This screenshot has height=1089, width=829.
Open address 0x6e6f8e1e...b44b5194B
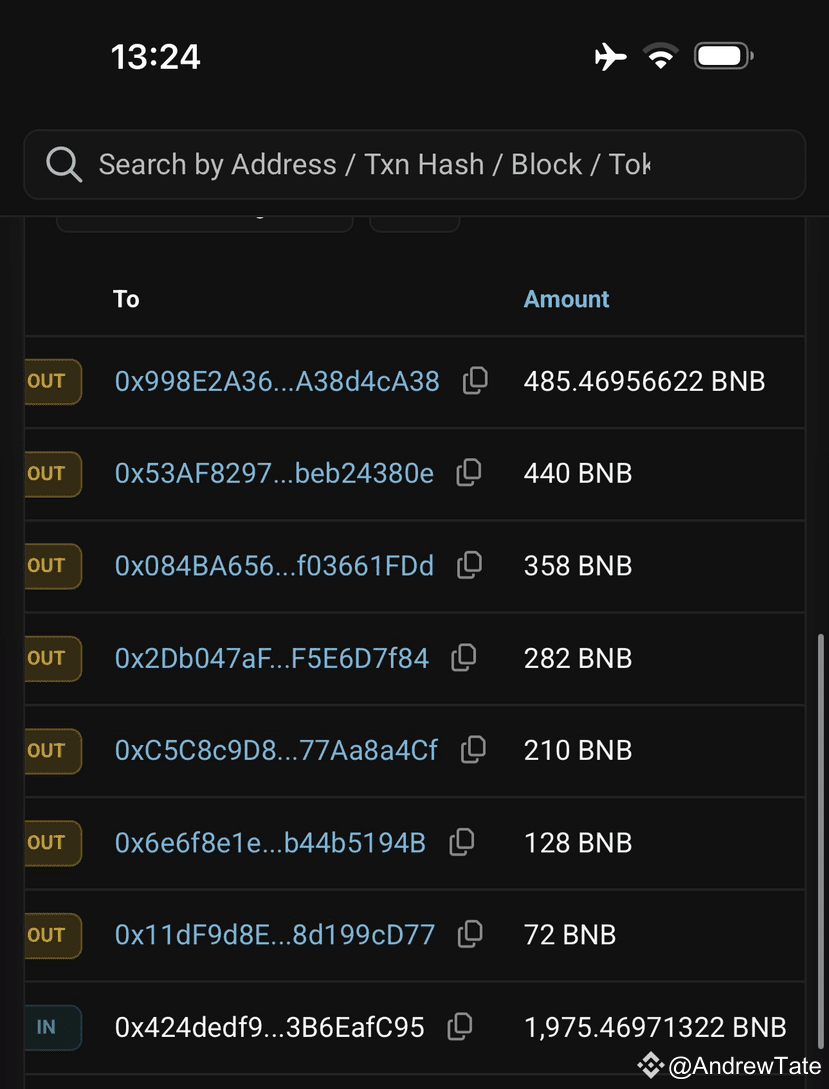point(270,843)
